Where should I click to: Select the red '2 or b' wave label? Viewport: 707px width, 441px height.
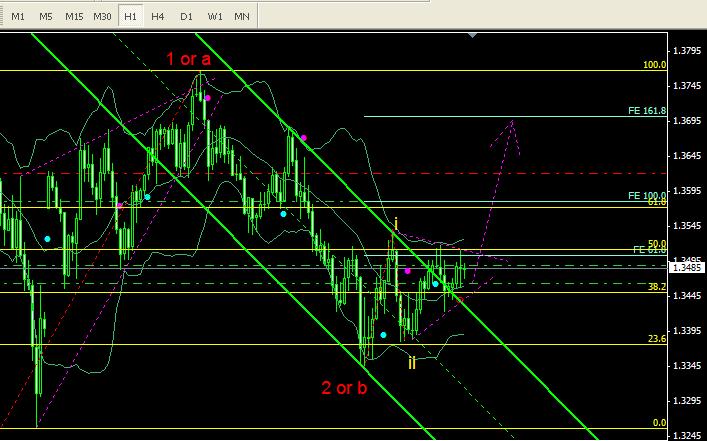coord(344,388)
